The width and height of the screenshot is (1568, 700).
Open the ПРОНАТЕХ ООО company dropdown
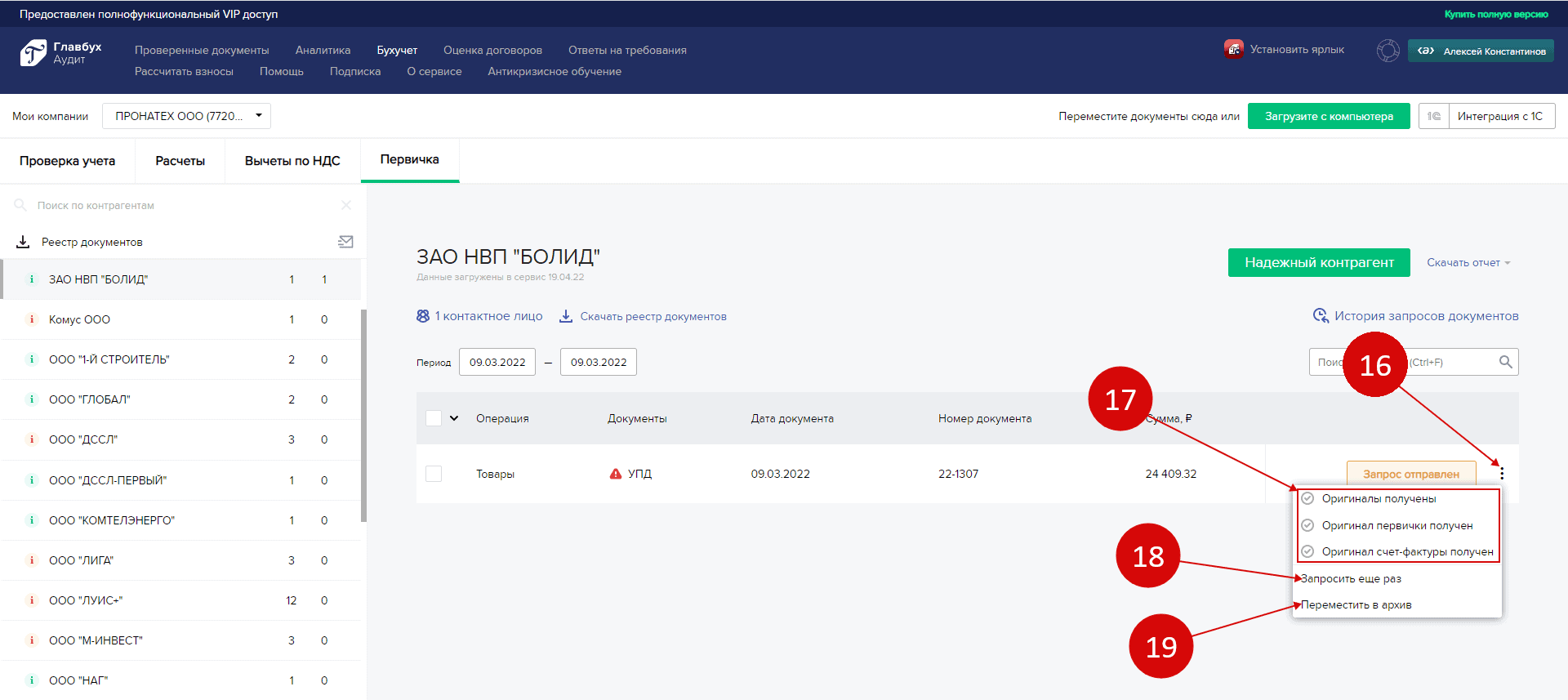tap(186, 116)
